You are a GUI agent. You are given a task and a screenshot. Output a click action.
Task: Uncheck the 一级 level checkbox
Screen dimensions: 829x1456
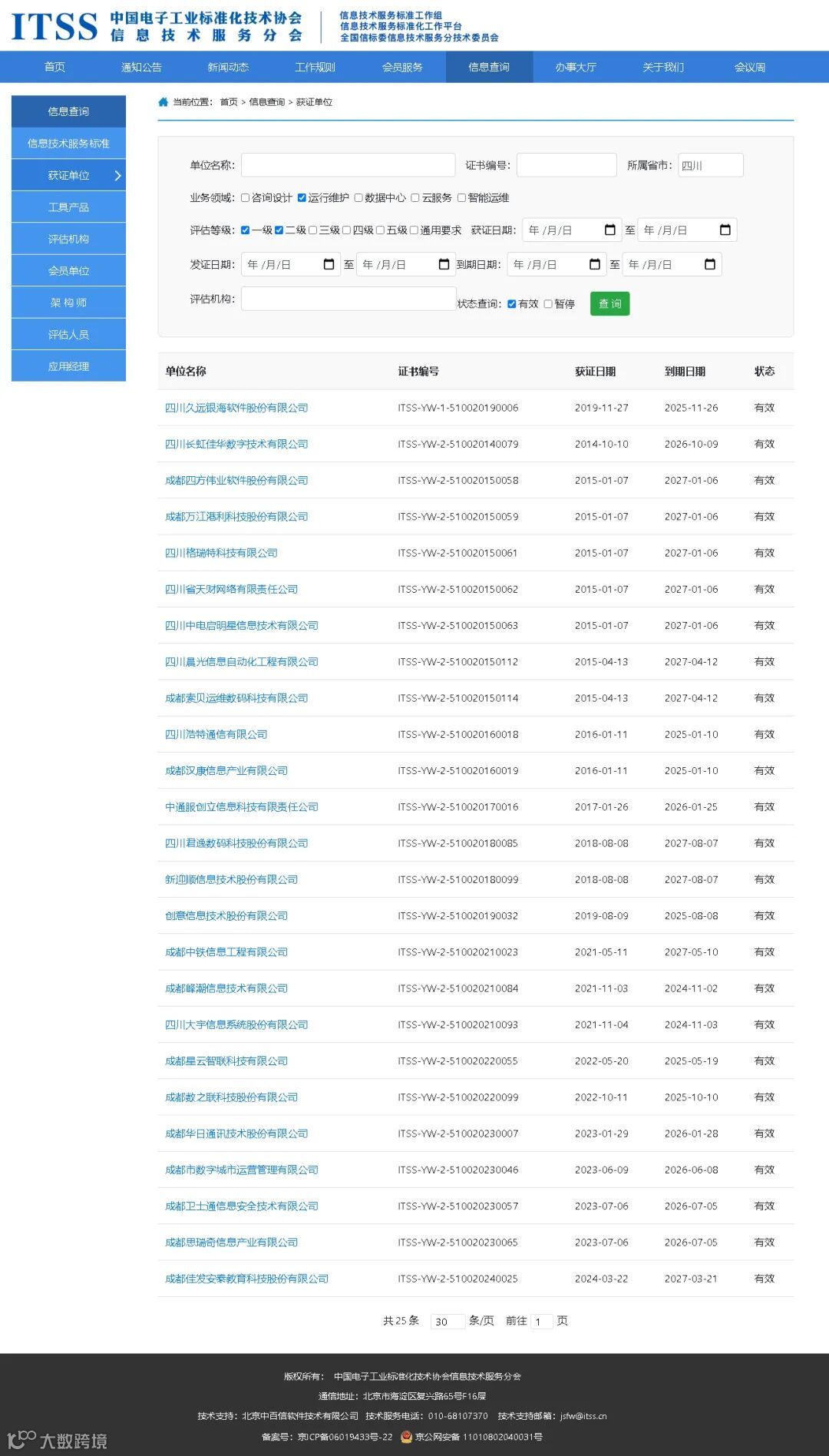[246, 230]
